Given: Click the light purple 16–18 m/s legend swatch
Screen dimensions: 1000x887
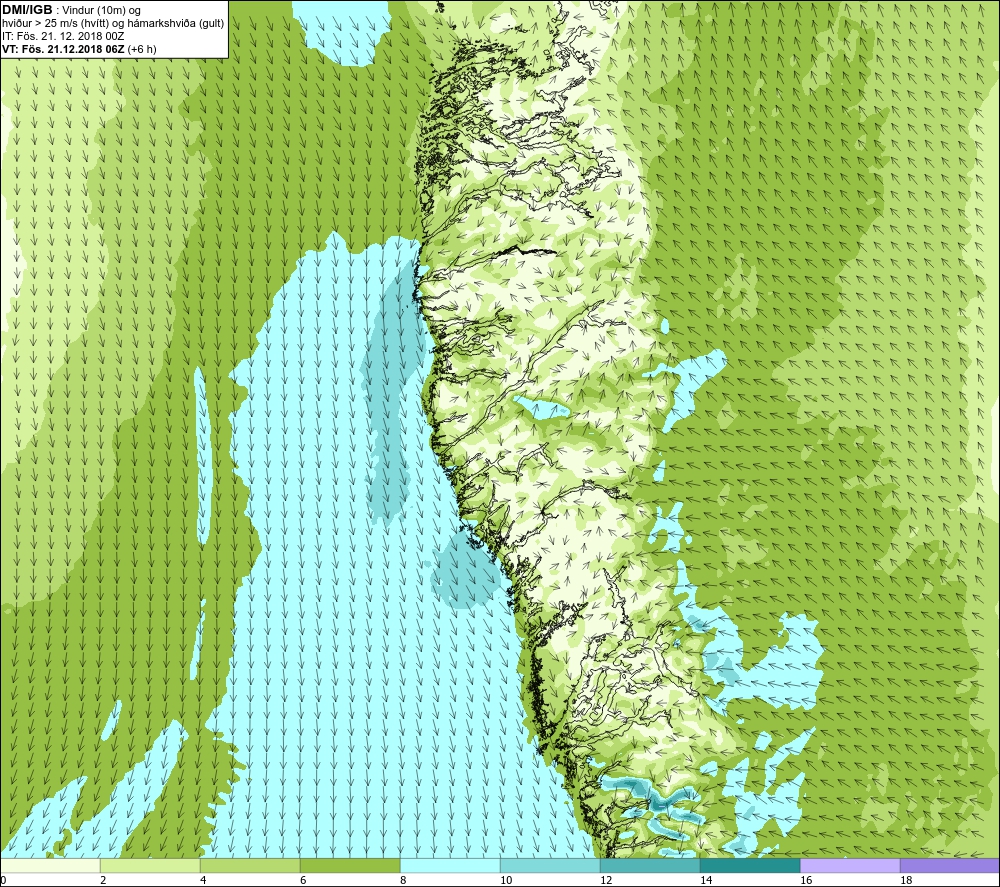Looking at the screenshot, I should point(850,866).
